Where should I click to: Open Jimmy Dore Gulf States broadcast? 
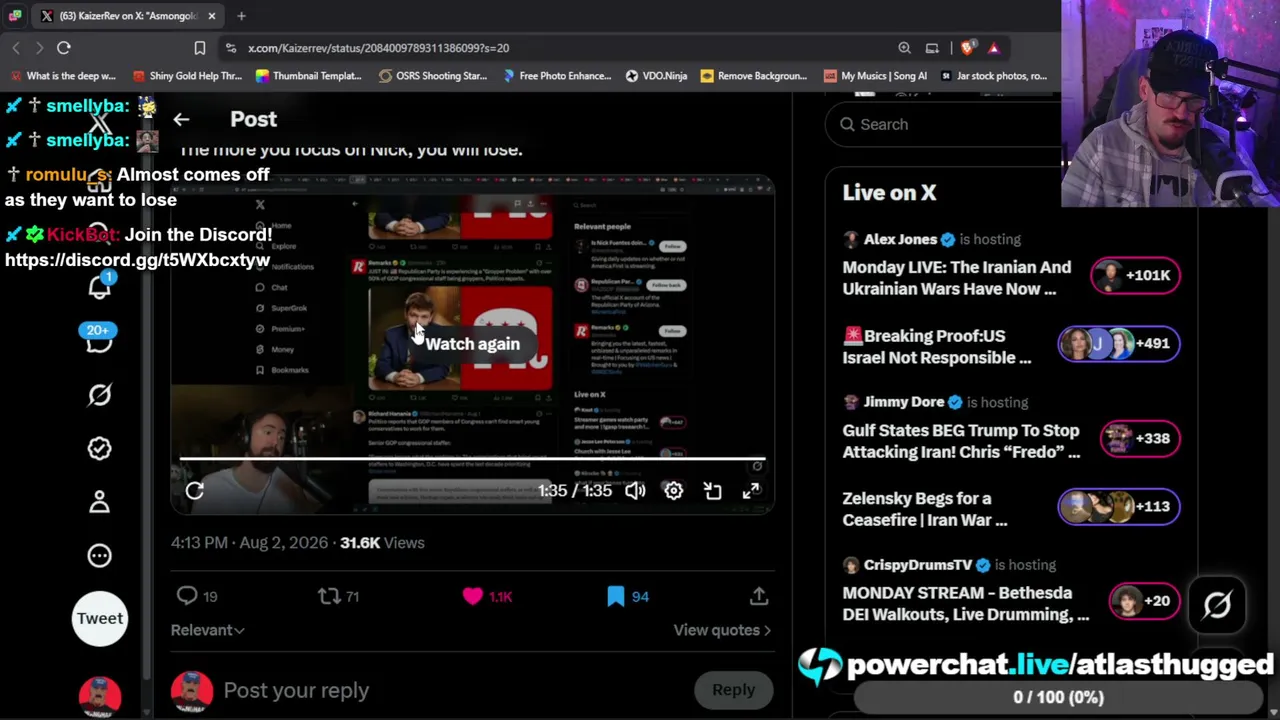tap(961, 441)
